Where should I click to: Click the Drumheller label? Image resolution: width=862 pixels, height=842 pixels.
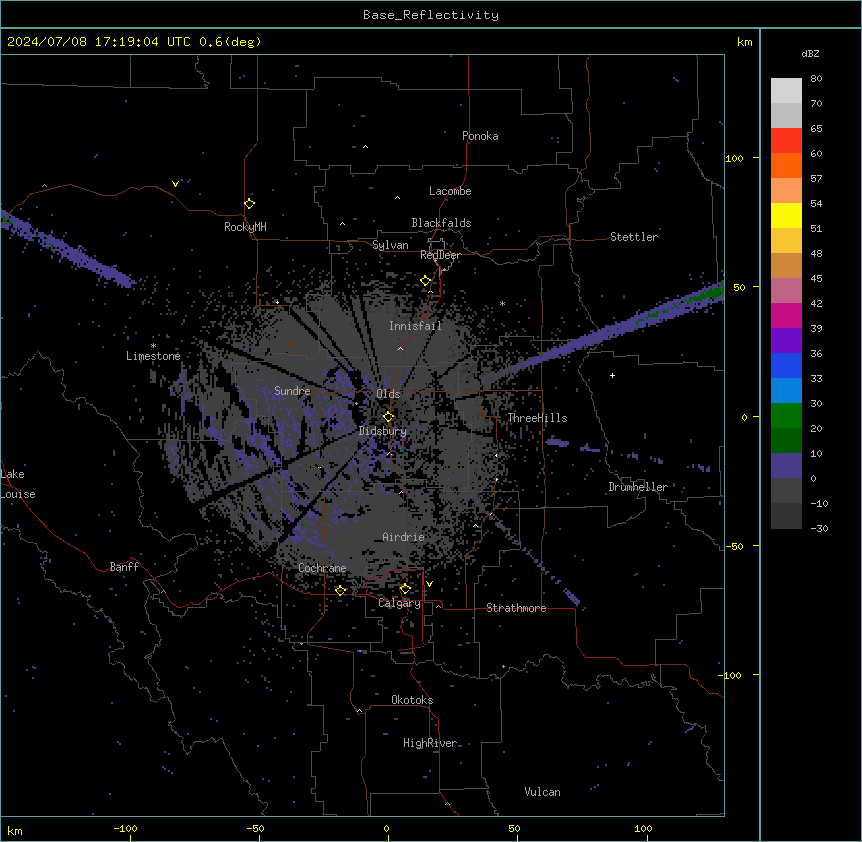coord(638,487)
